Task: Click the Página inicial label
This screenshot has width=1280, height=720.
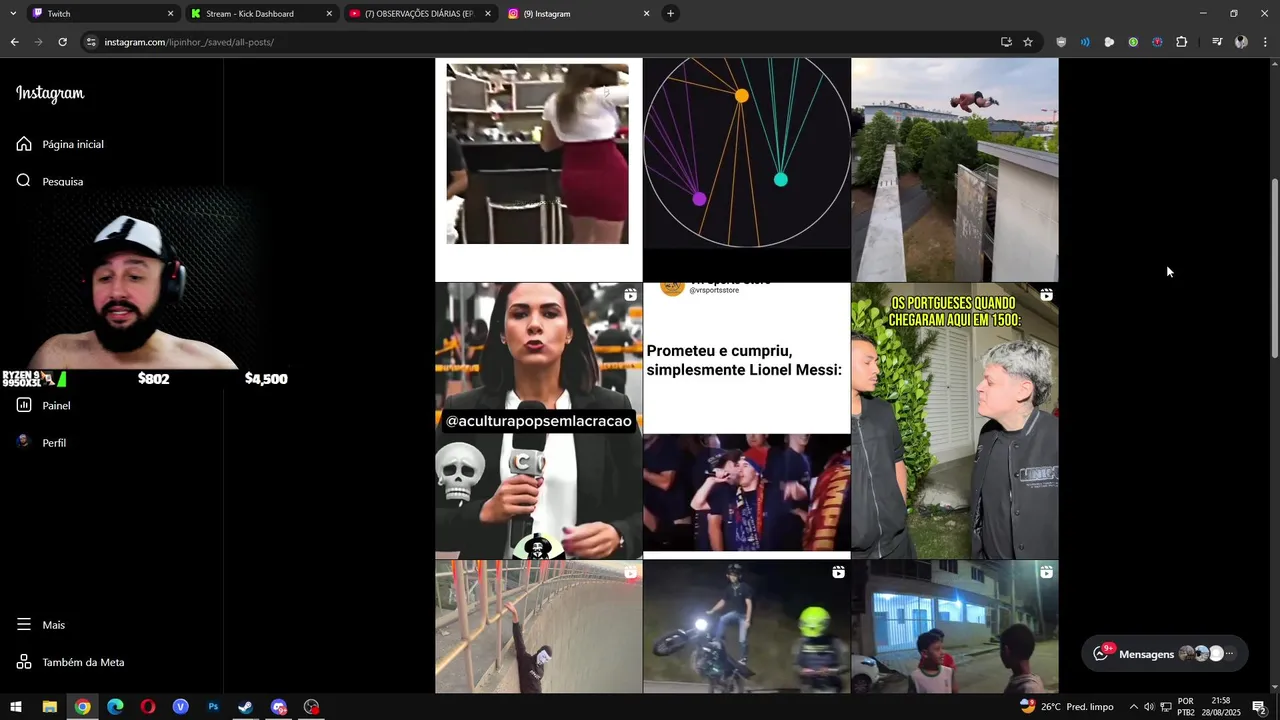Action: pos(73,144)
